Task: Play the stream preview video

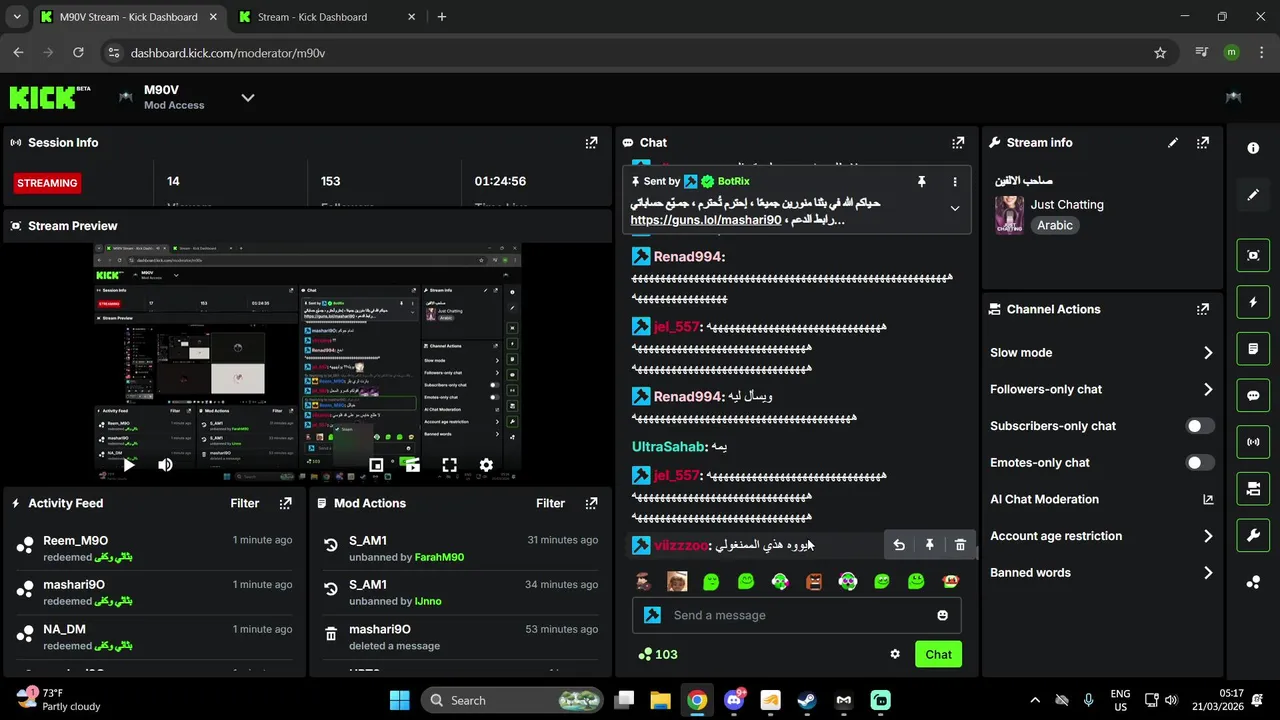Action: [128, 465]
